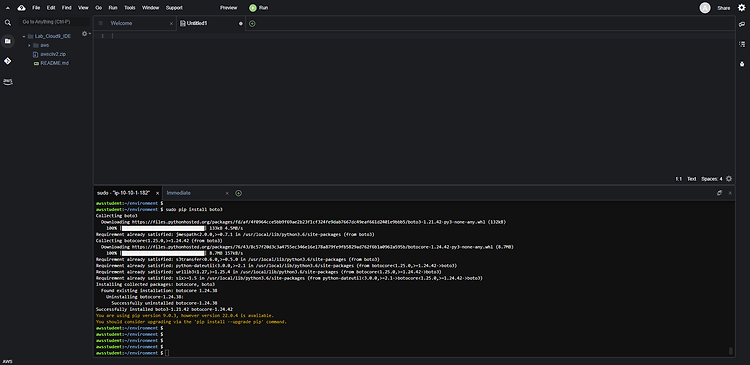Open the Source Control git panel
Image resolution: width=750 pixels, height=365 pixels.
click(x=8, y=61)
